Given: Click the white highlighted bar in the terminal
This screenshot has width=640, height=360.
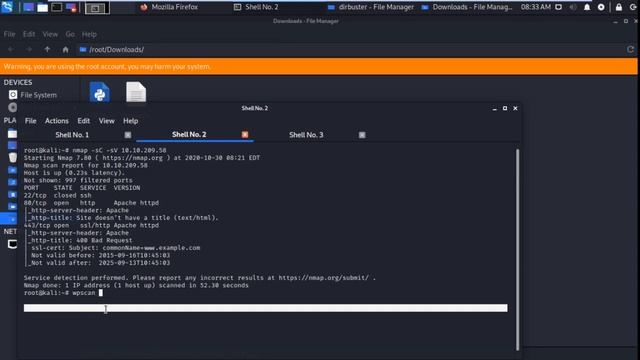Looking at the screenshot, I should pos(266,308).
